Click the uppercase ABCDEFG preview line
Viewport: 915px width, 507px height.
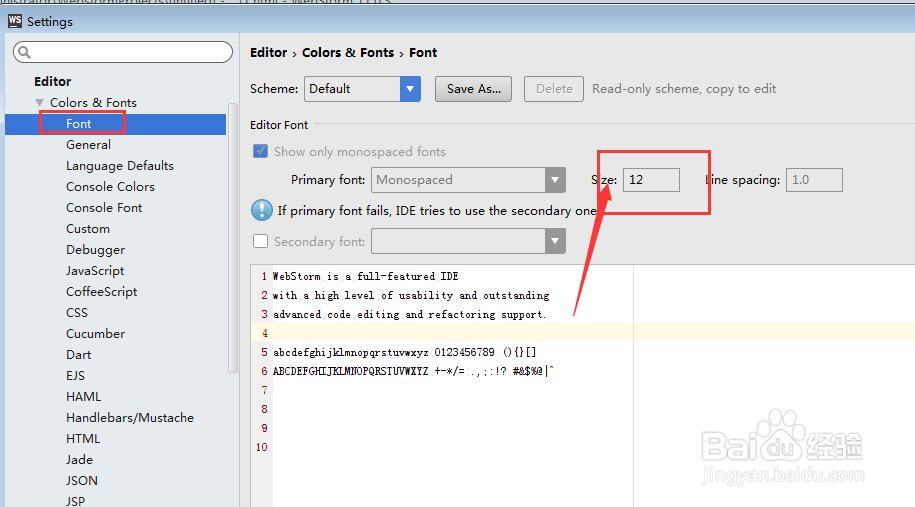click(x=413, y=371)
